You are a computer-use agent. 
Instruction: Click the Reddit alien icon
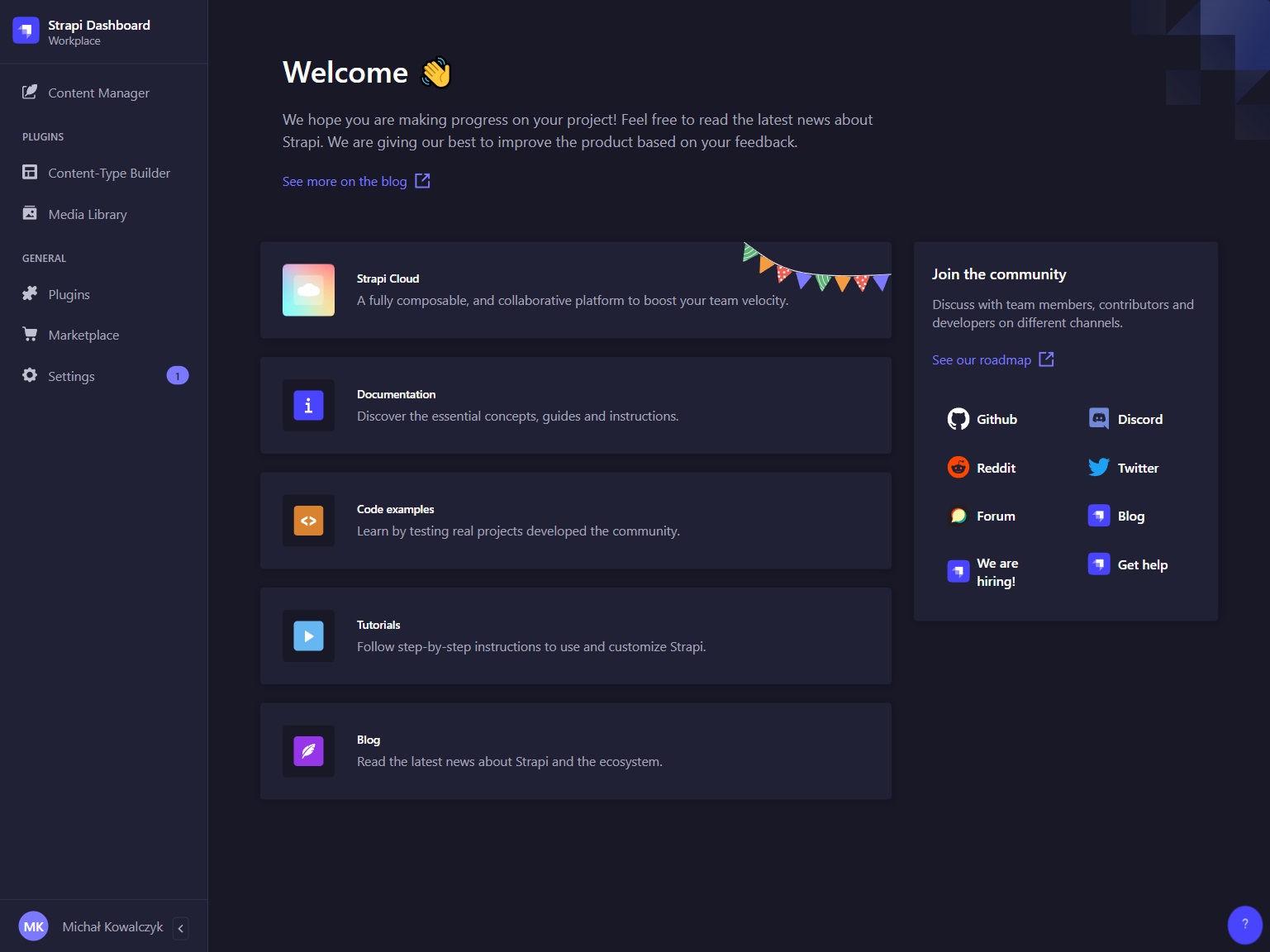click(x=958, y=467)
